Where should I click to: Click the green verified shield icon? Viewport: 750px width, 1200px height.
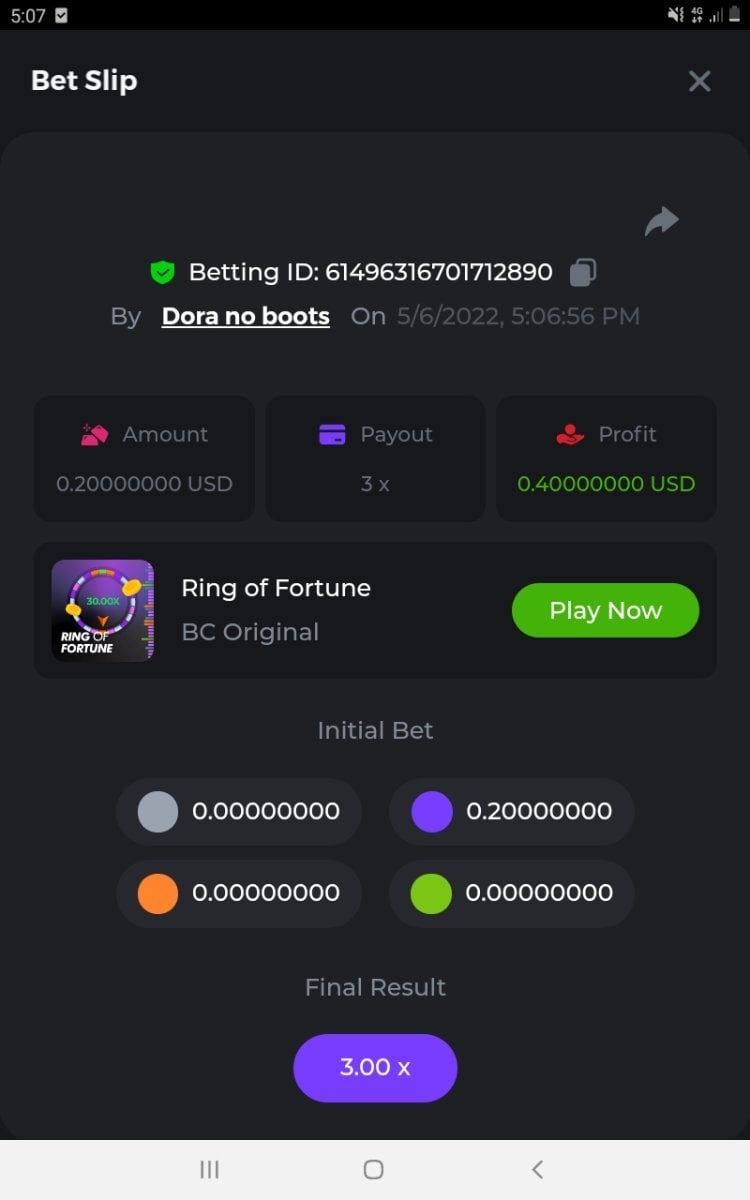[162, 272]
